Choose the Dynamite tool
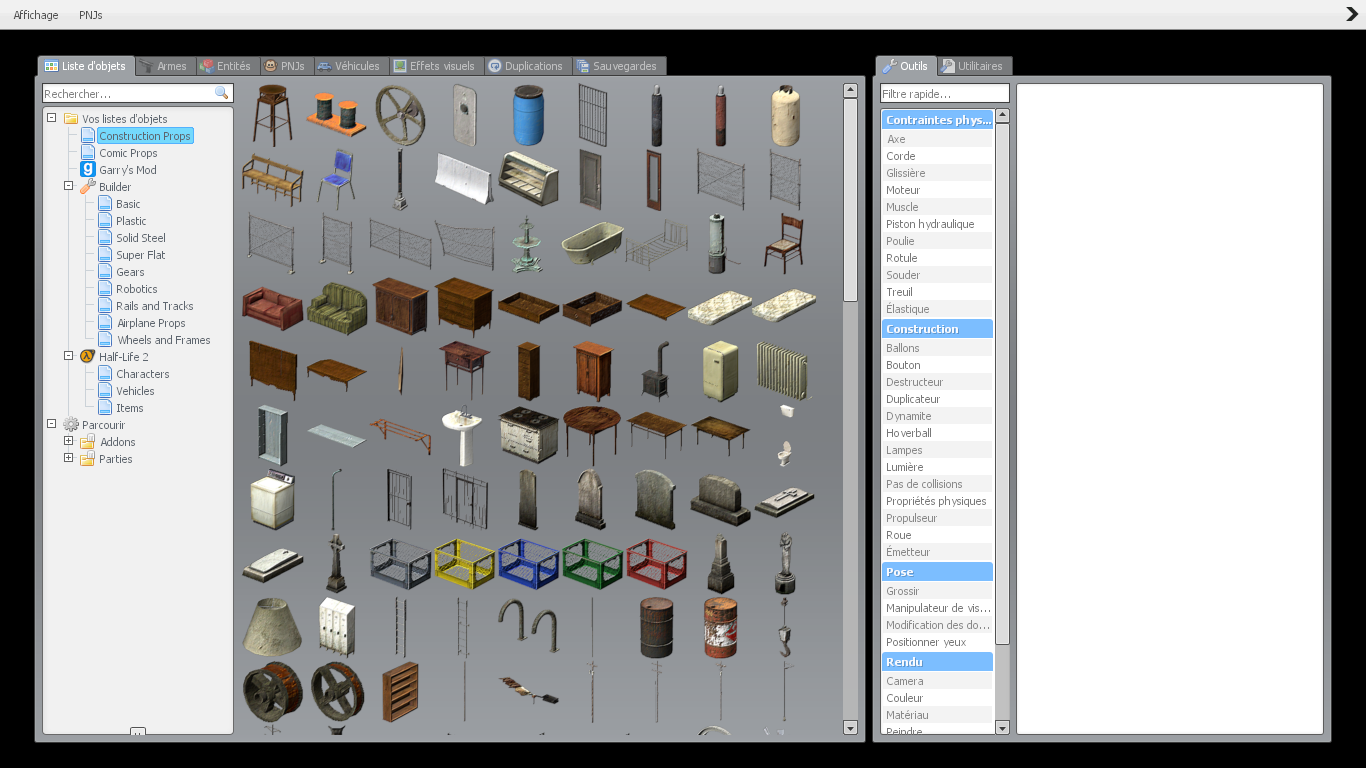Screen dimensions: 1366x768 coord(937,416)
